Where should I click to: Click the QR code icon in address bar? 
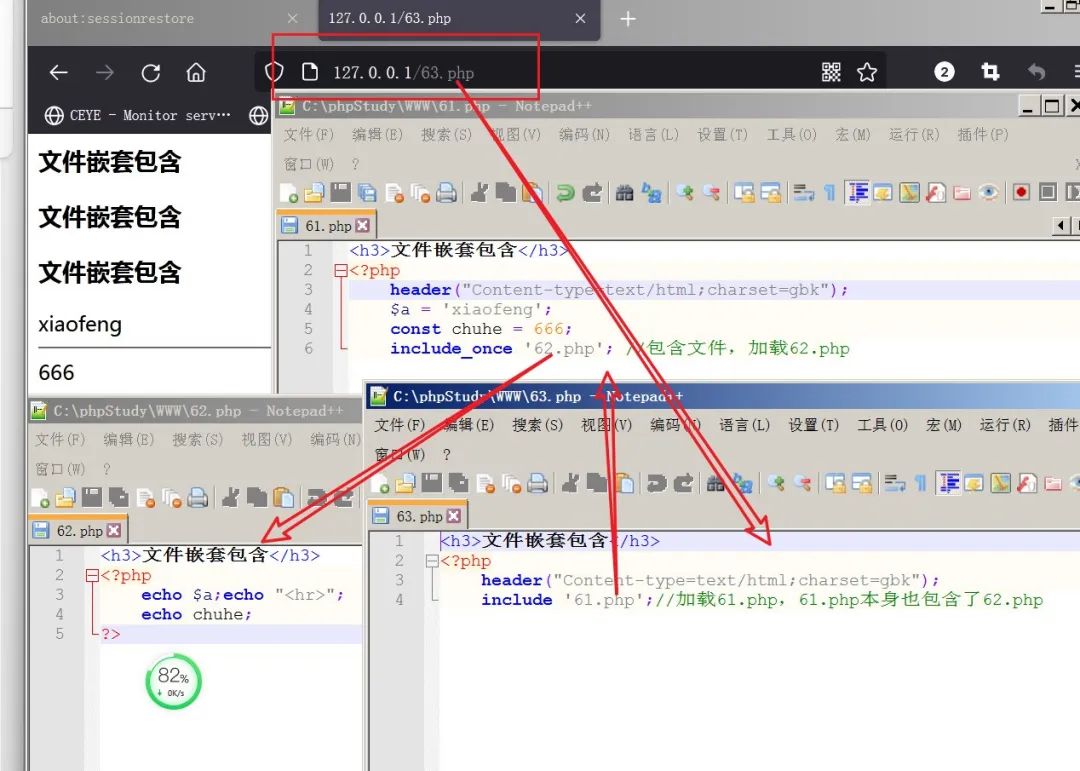(x=831, y=72)
